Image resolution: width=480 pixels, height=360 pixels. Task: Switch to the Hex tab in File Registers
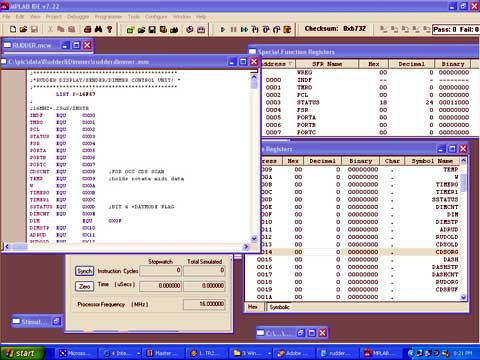click(x=253, y=307)
